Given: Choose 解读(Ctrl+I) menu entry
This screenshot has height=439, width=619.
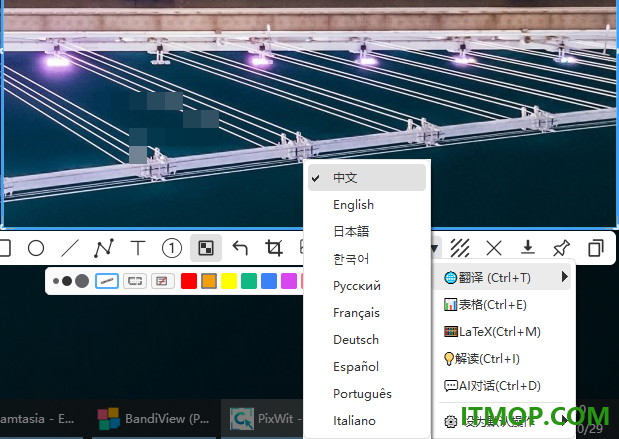Looking at the screenshot, I should tap(502, 358).
